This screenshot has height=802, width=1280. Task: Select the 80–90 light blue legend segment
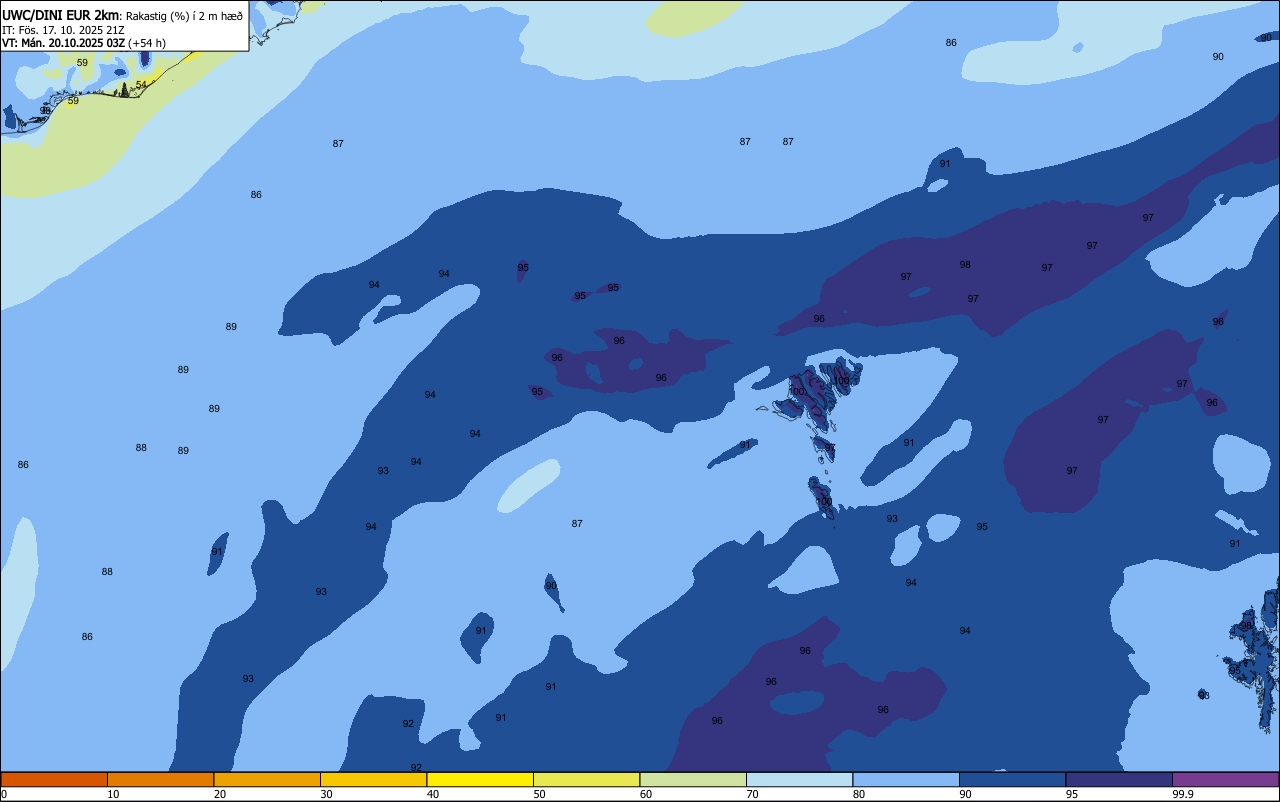(906, 779)
